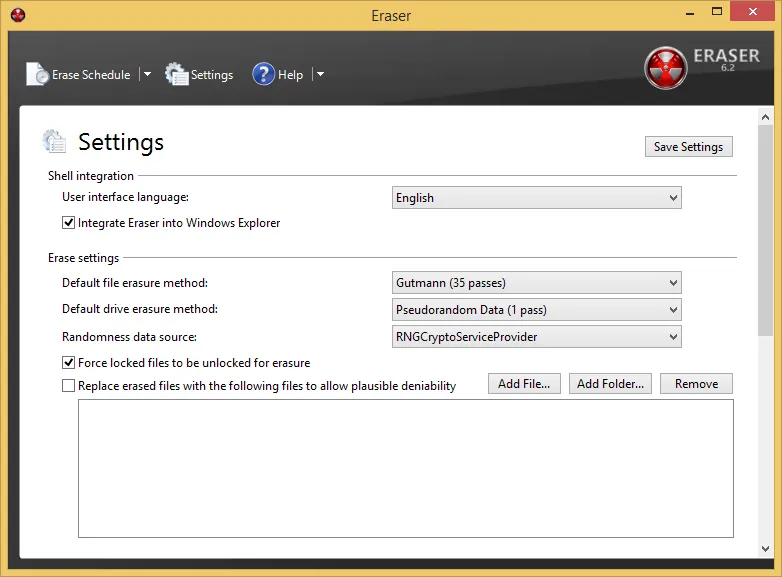The image size is (782, 577).
Task: Click the Settings page heading icon
Action: click(54, 141)
